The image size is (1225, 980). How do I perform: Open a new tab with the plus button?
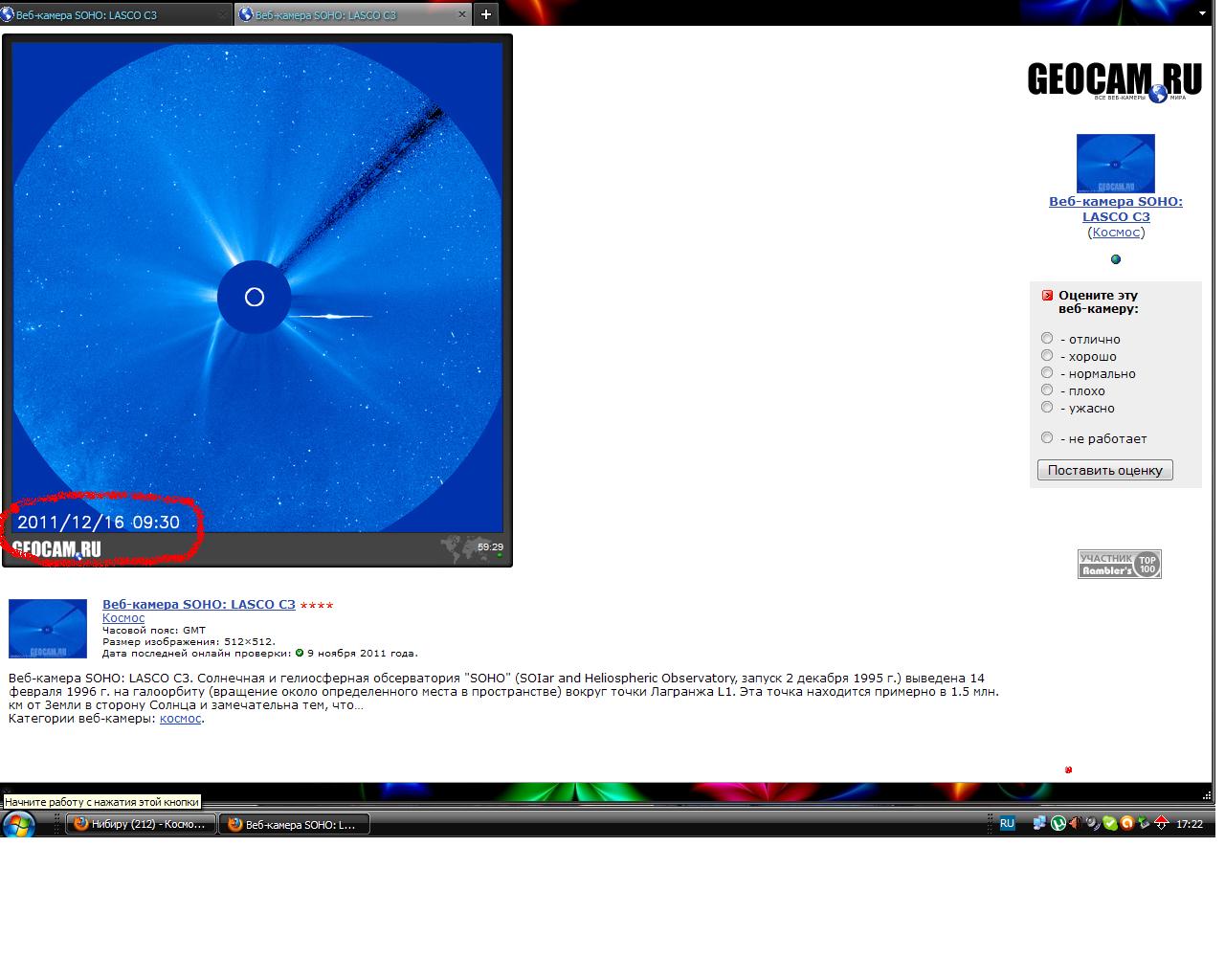(x=486, y=14)
